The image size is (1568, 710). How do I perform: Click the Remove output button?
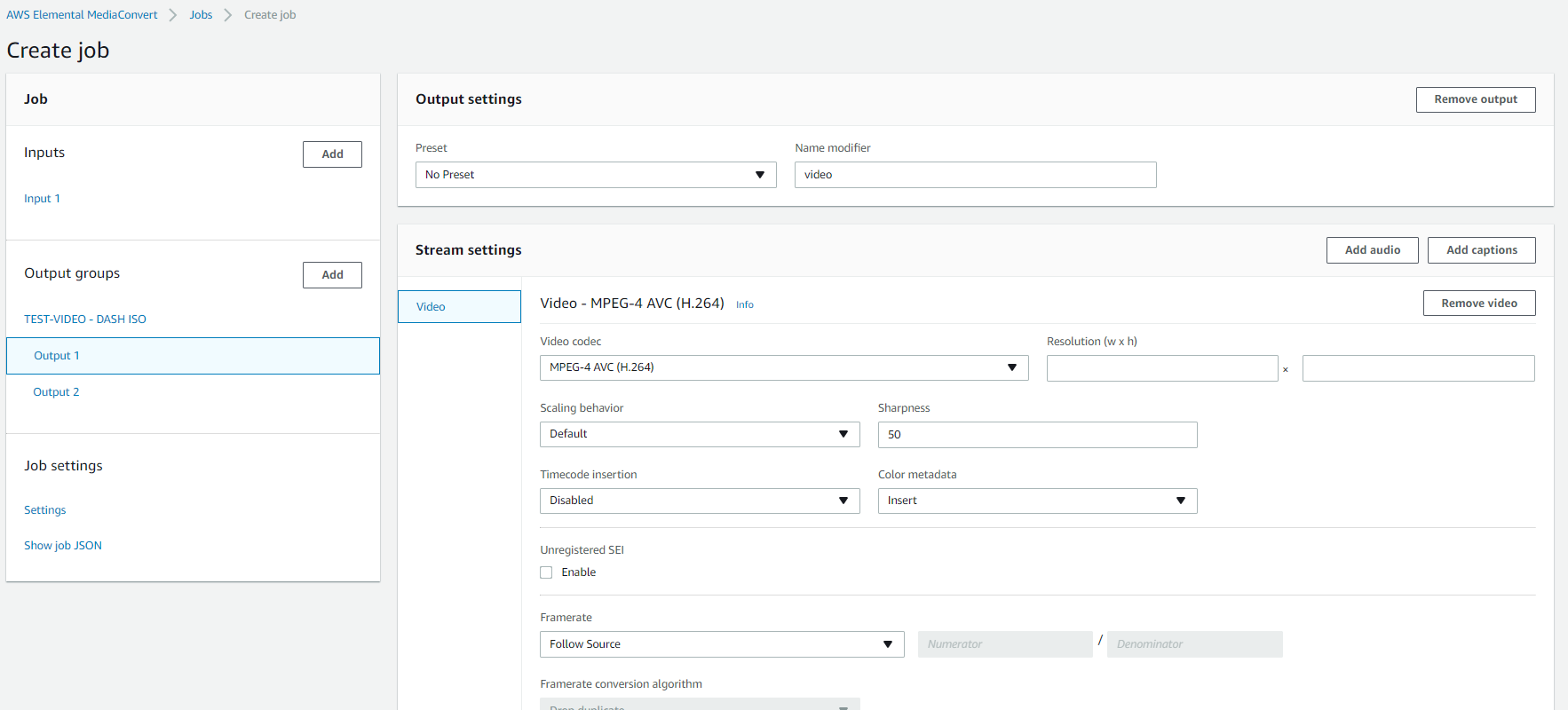[x=1475, y=99]
